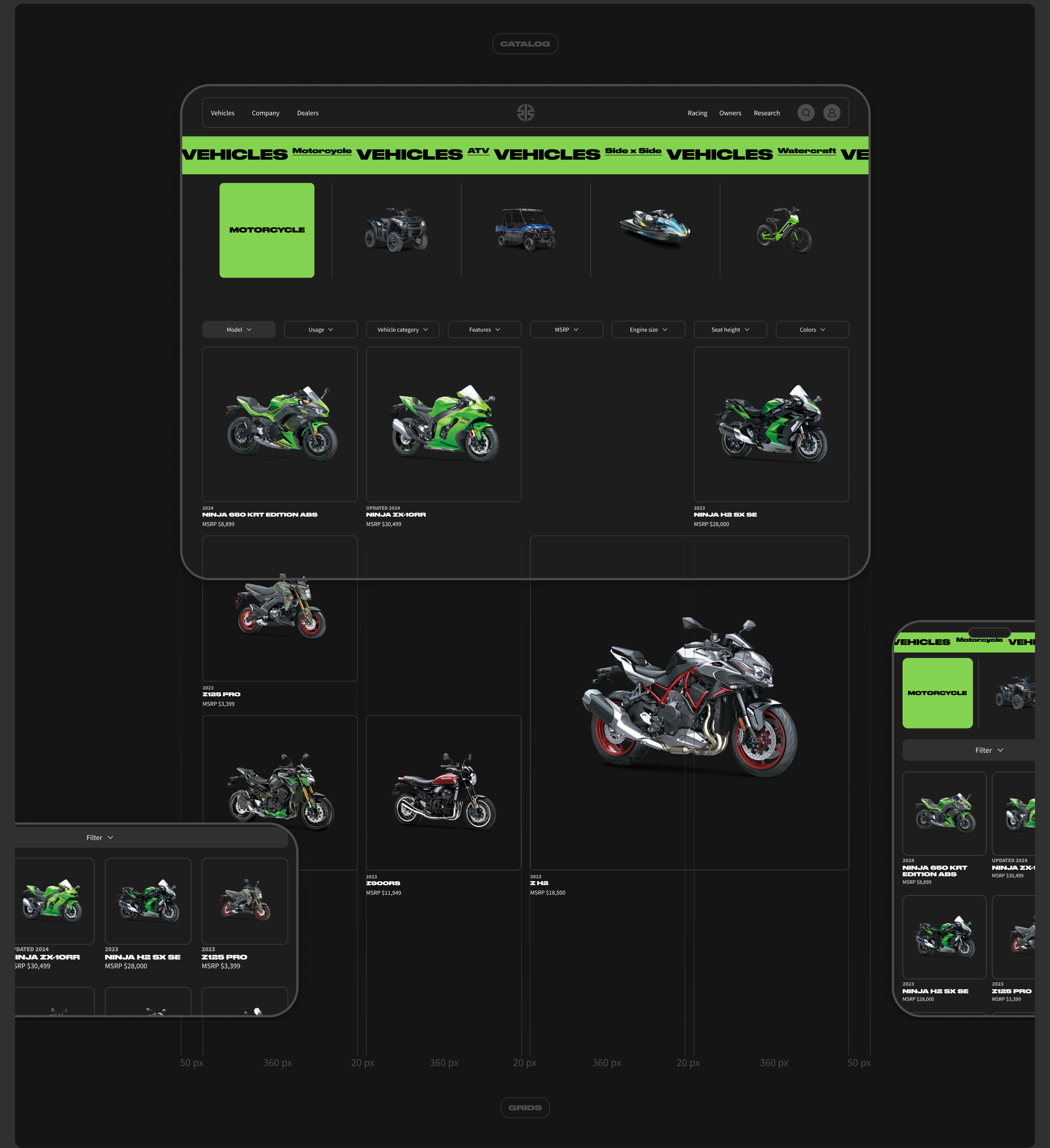Toggle the MSRP filter
The image size is (1050, 1148).
point(566,329)
